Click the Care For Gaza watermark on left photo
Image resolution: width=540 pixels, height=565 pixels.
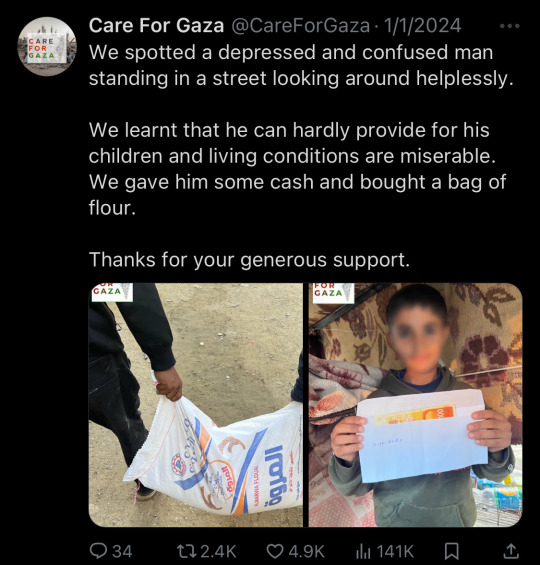pos(111,292)
